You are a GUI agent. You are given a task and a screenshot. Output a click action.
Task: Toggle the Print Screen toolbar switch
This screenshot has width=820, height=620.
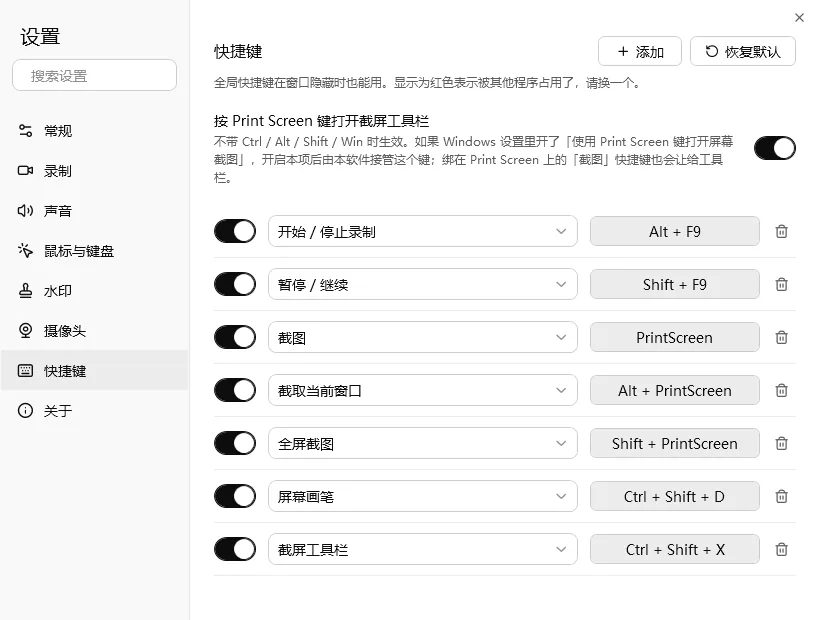775,148
